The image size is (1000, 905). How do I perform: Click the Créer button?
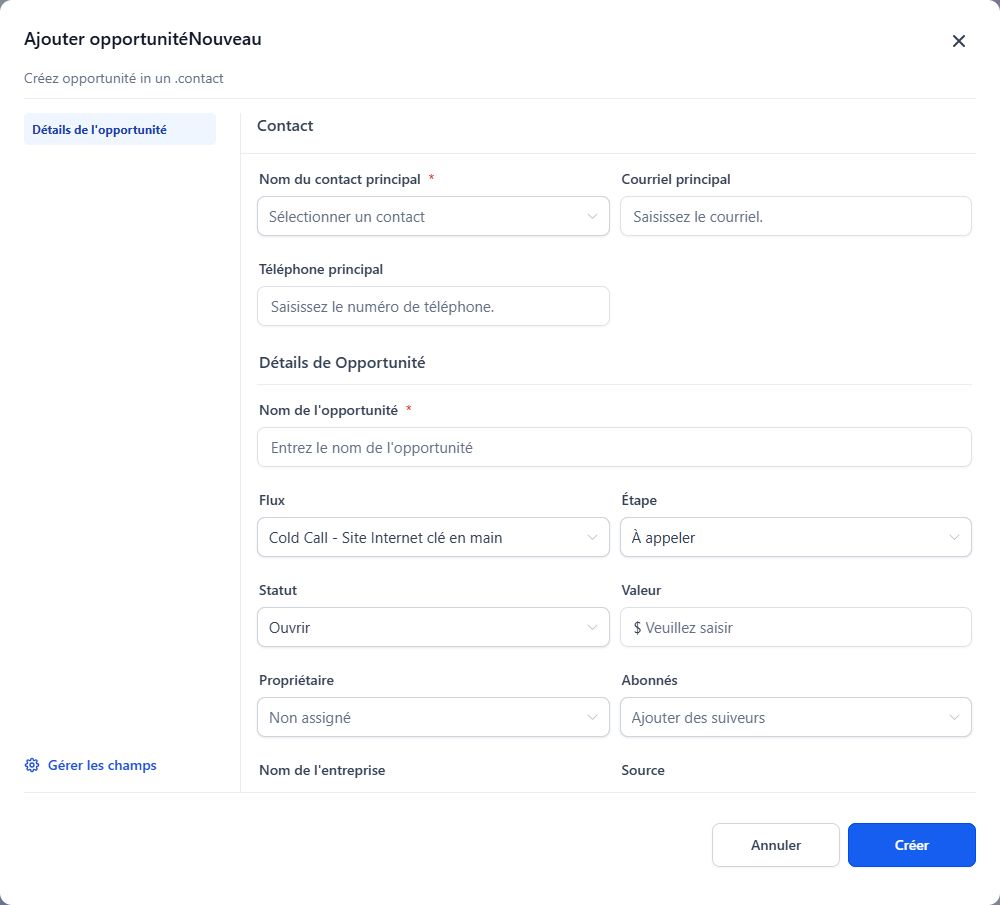click(911, 845)
